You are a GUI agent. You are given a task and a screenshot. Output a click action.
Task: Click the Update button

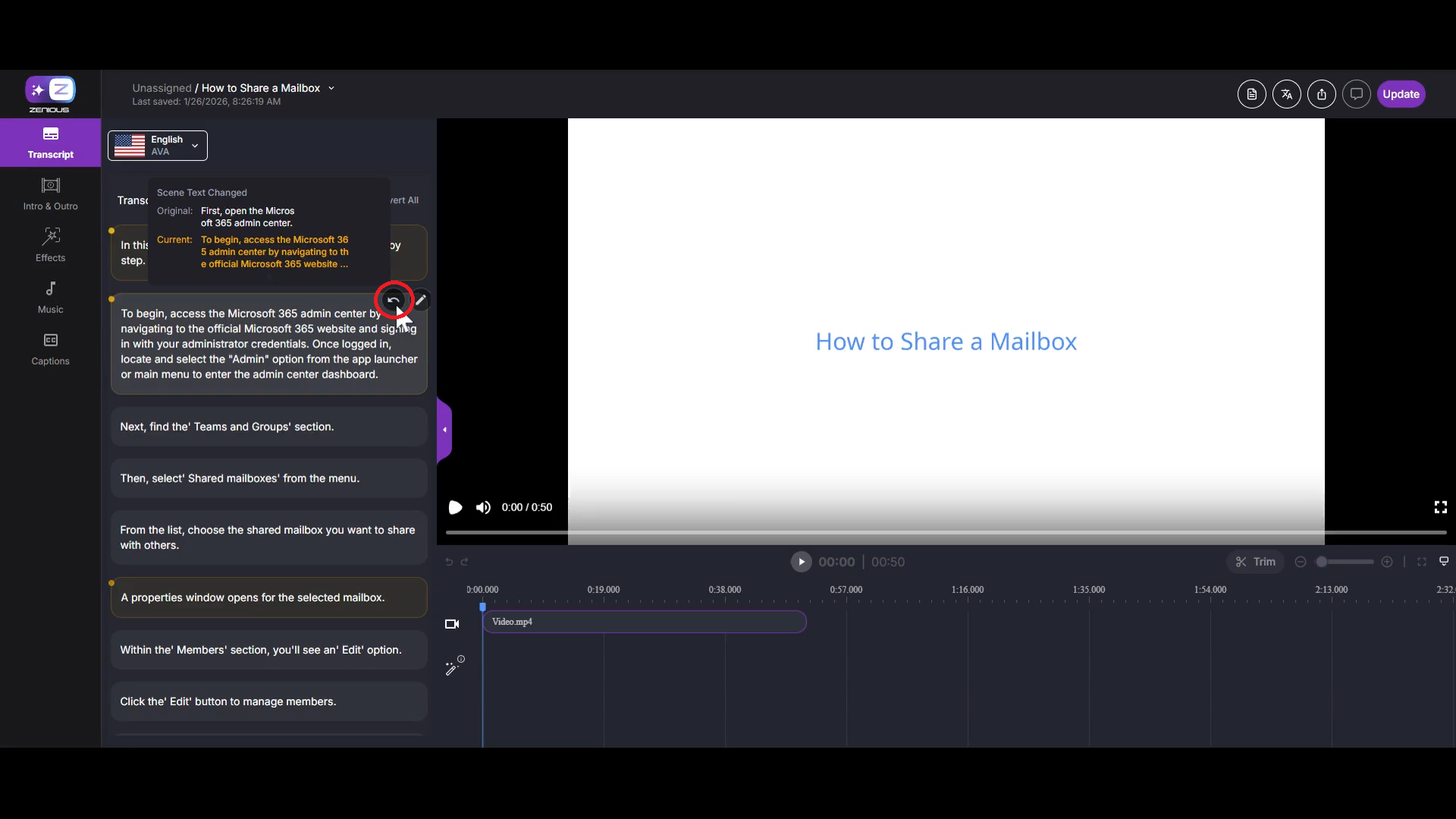[1400, 94]
